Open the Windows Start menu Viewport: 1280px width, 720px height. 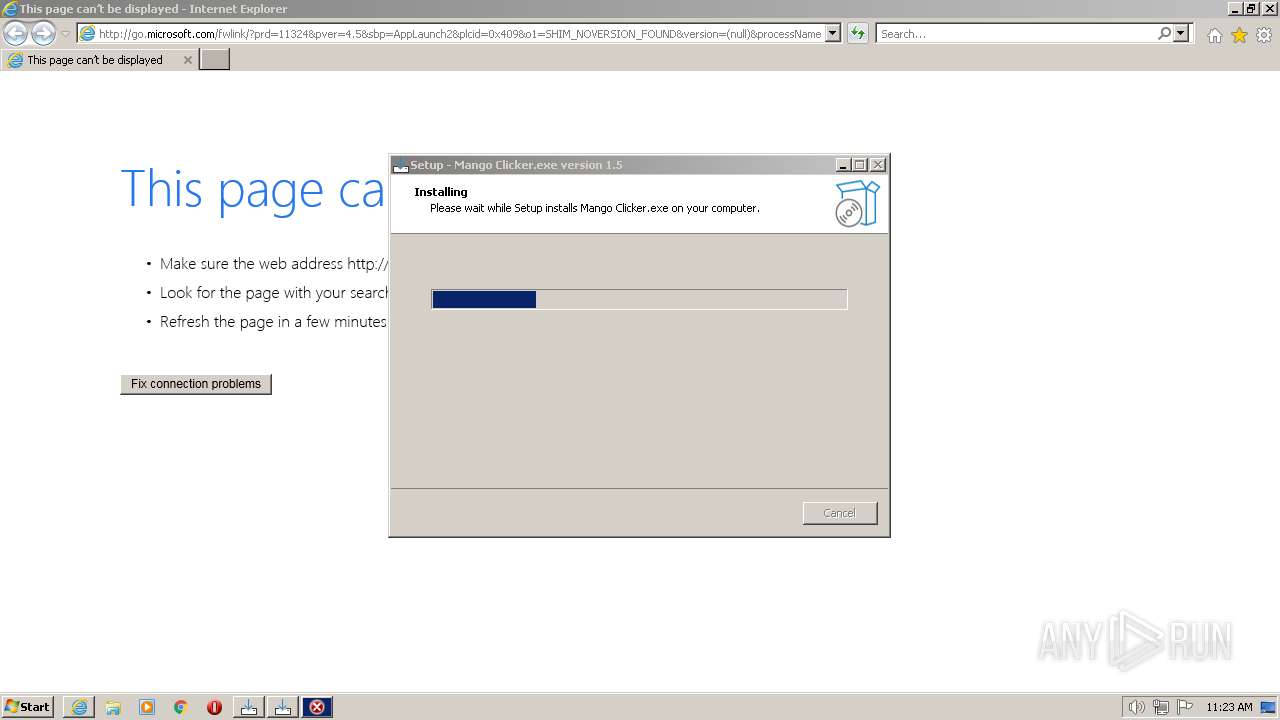[27, 707]
